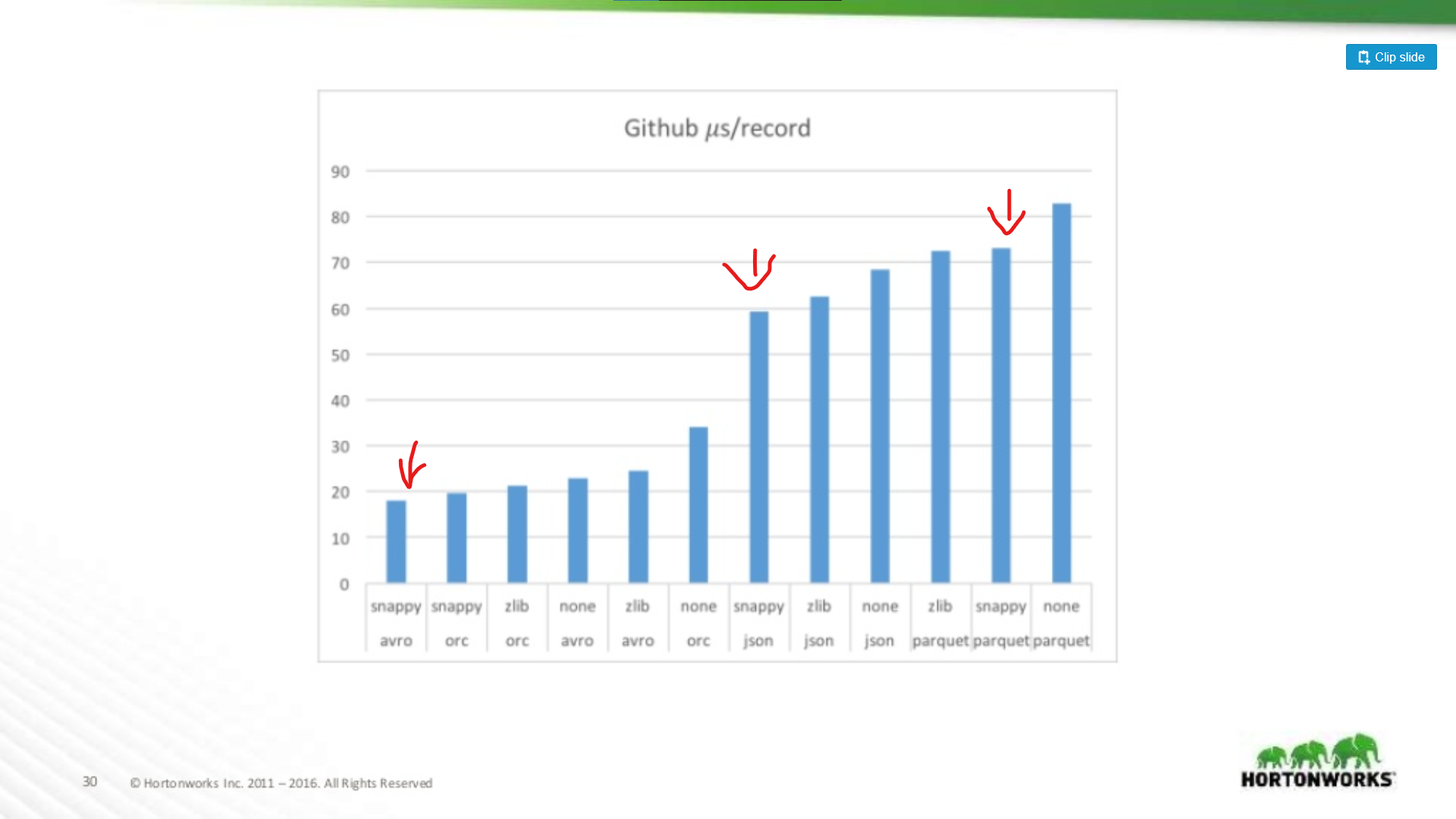1456x819 pixels.
Task: Click the 'snappy parquet' axis label
Action: tap(1001, 623)
